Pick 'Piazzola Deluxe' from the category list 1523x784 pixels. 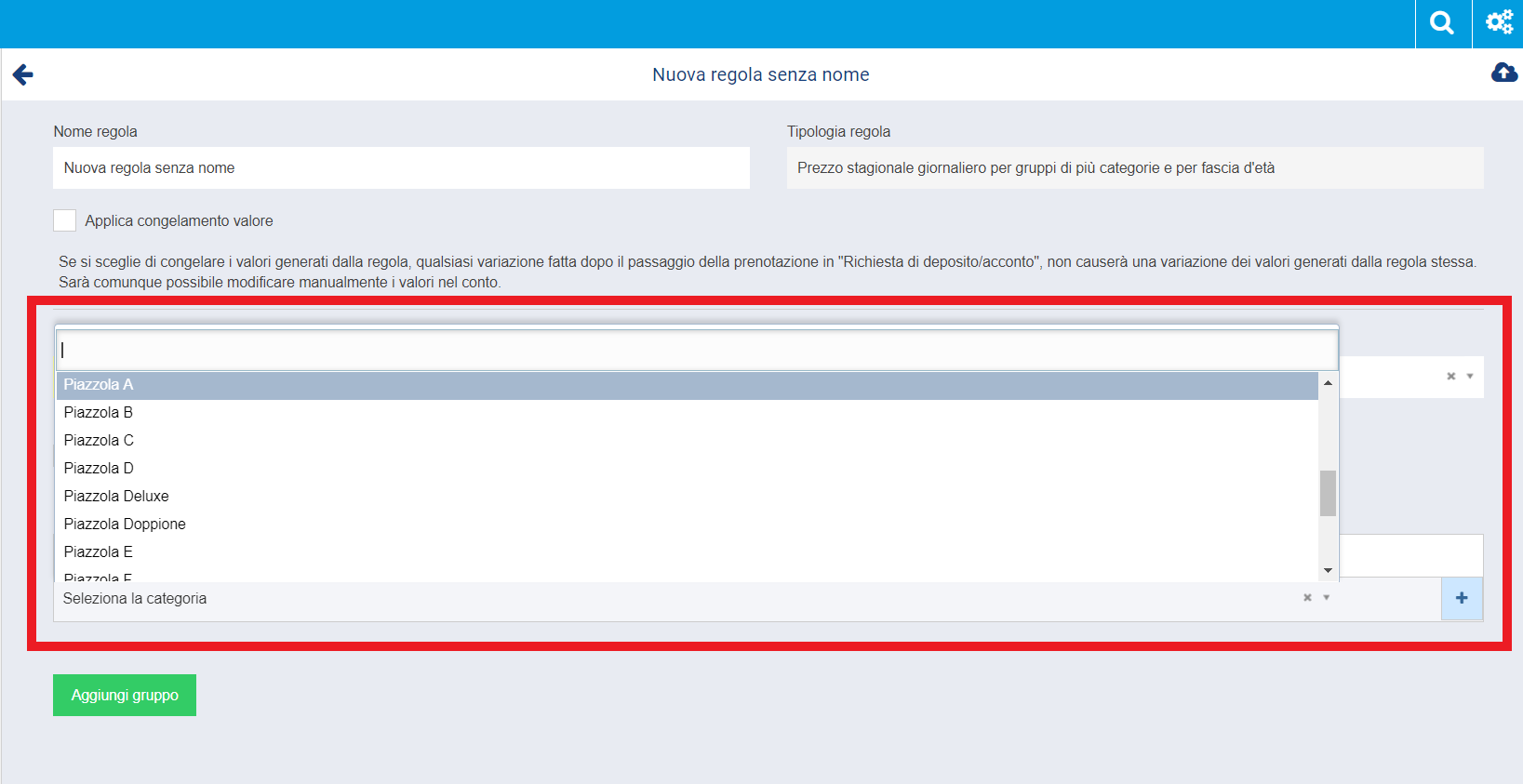coord(116,497)
